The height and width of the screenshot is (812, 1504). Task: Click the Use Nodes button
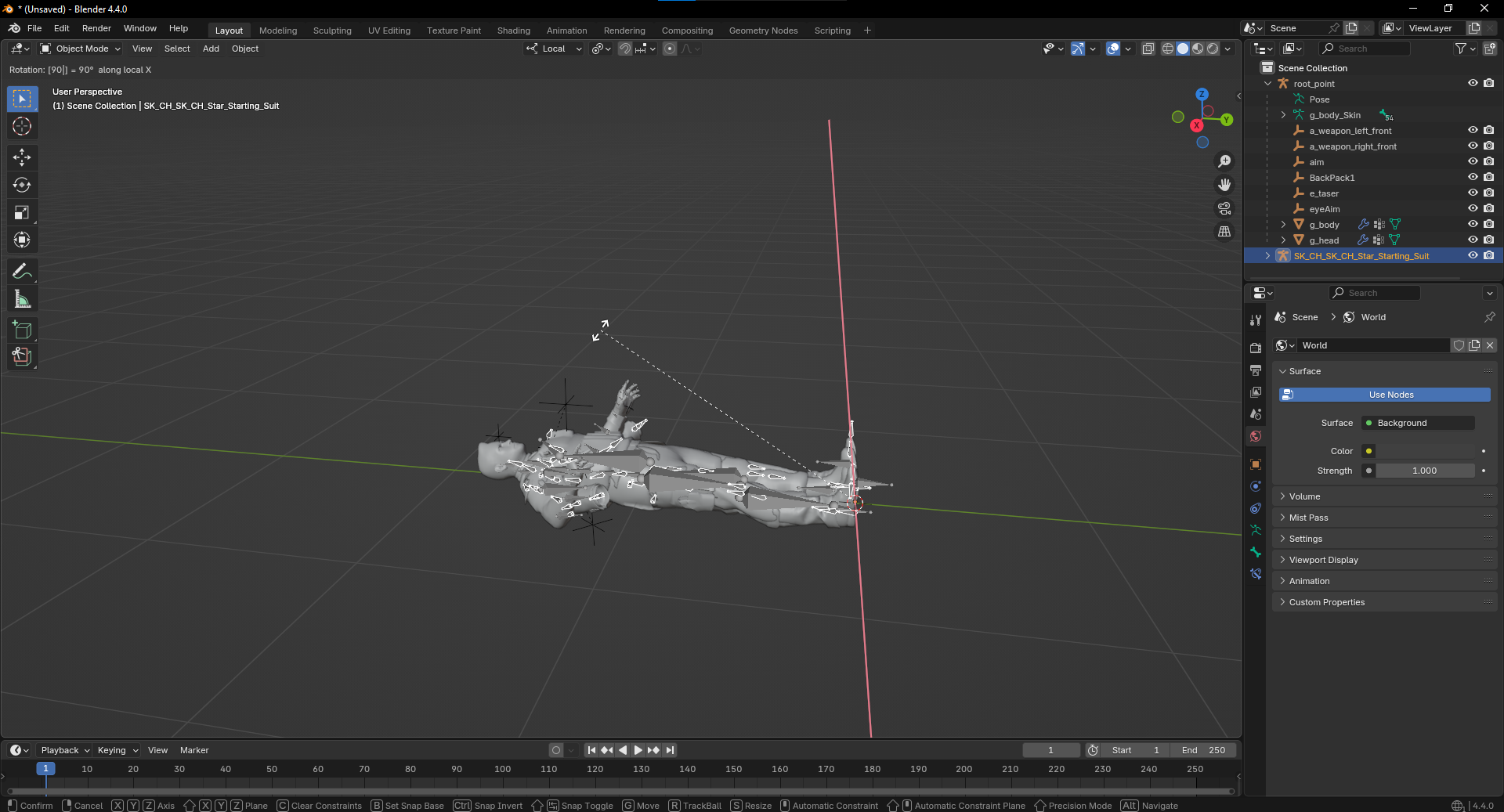[1390, 395]
